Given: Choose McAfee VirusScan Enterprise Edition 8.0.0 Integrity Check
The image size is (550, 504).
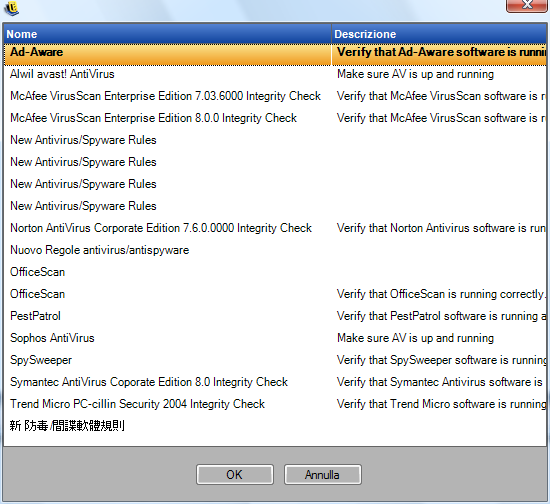Looking at the screenshot, I should [x=153, y=118].
